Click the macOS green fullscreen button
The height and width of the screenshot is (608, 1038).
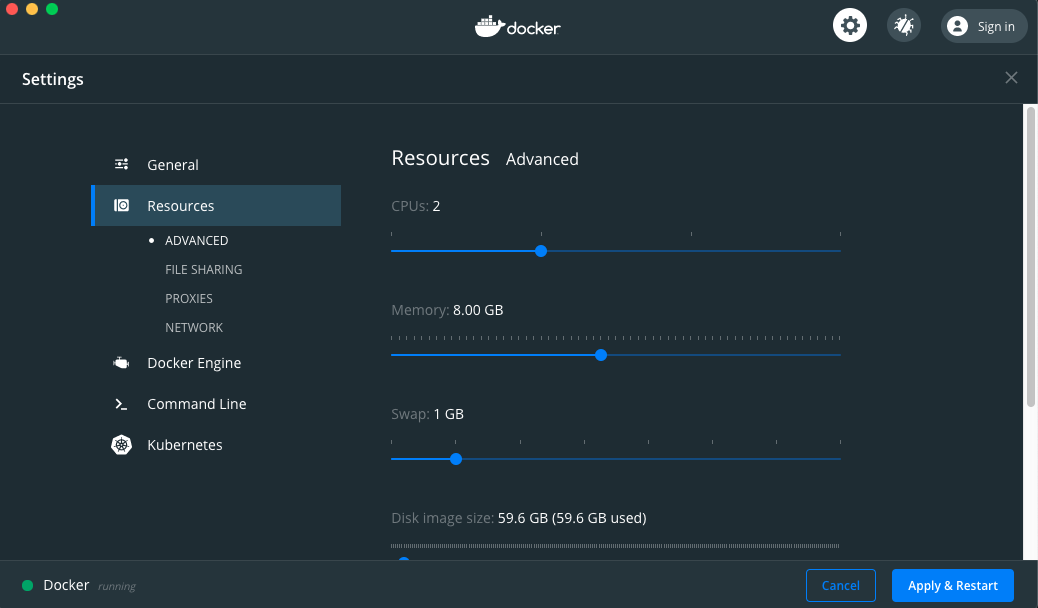52,9
